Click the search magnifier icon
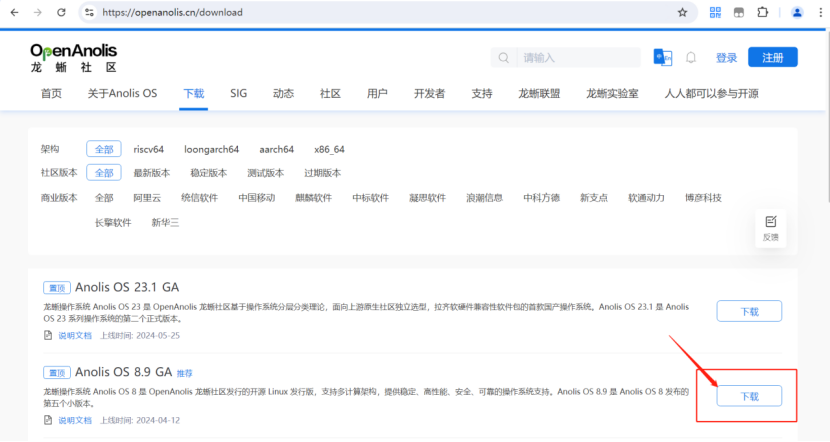The height and width of the screenshot is (442, 830). point(503,58)
